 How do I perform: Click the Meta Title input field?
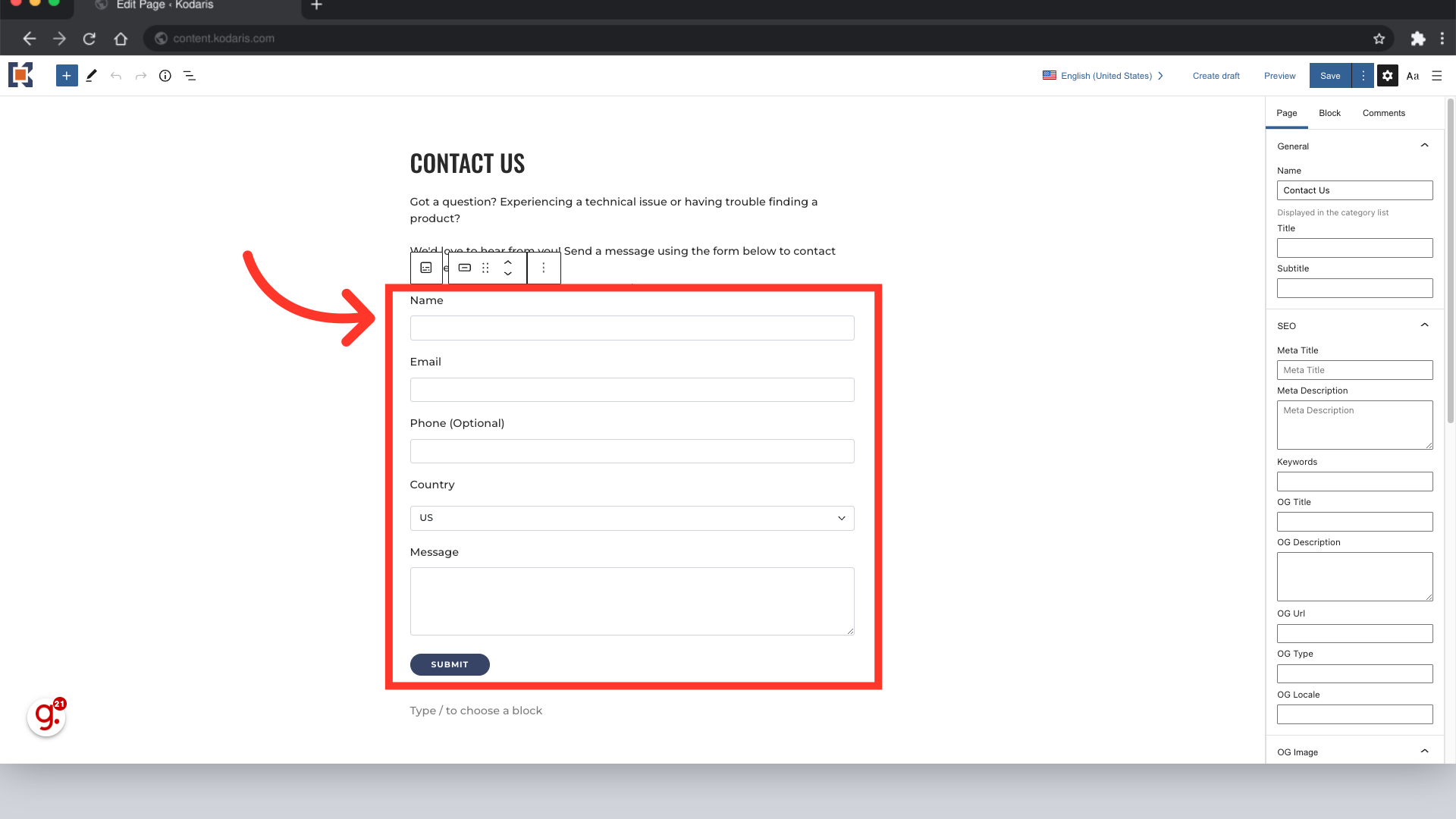(1354, 370)
